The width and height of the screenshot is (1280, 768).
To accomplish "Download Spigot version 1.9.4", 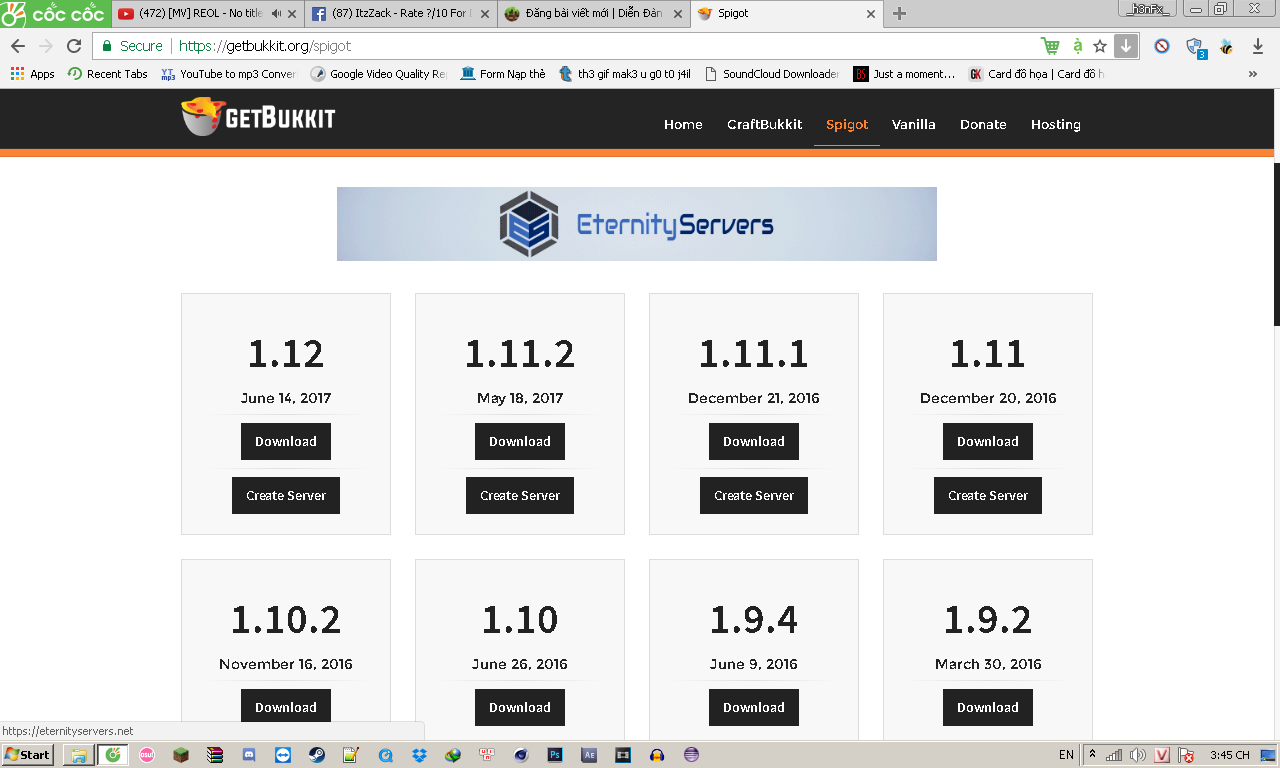I will (x=754, y=707).
